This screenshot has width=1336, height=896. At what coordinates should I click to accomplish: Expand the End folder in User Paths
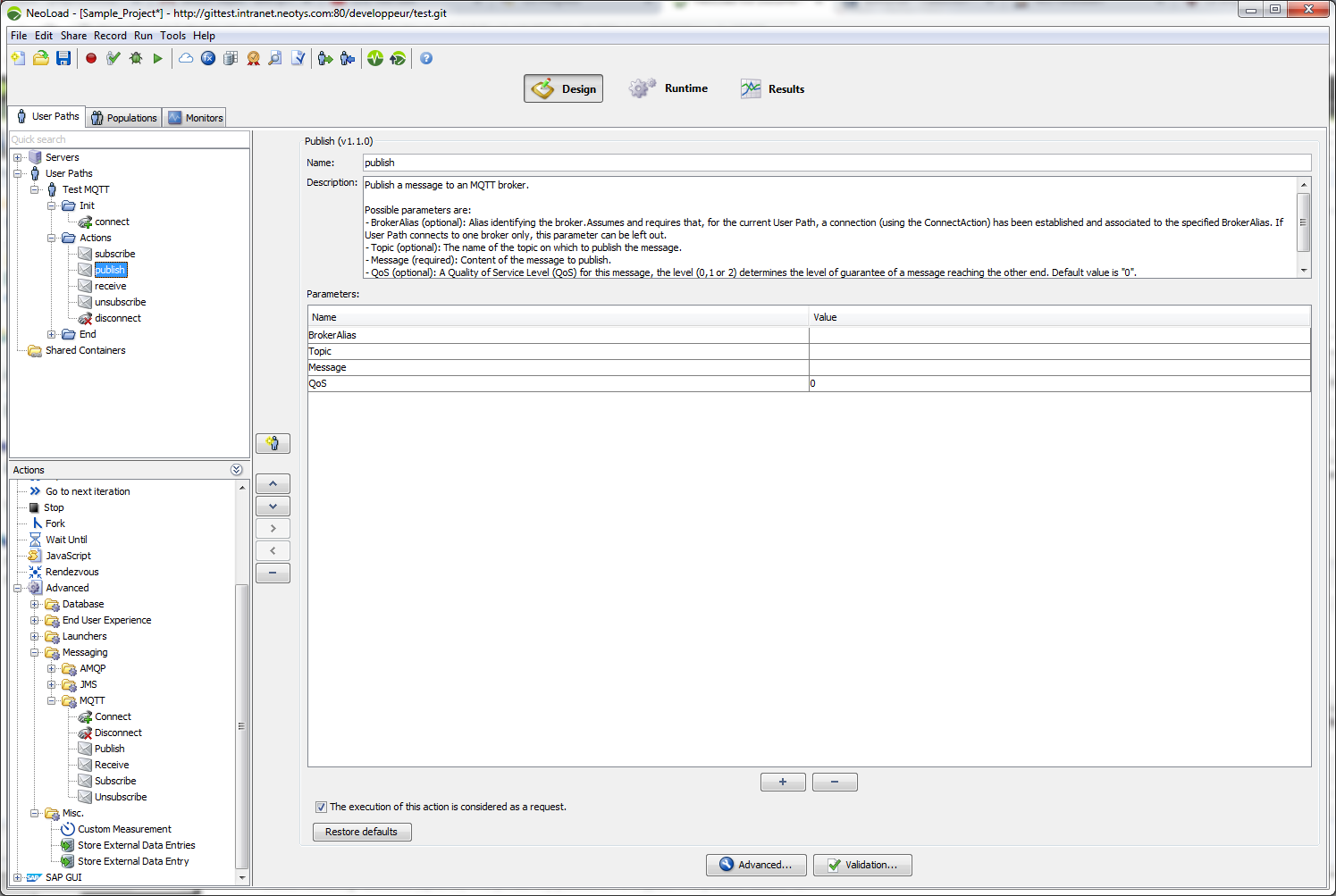coord(52,334)
